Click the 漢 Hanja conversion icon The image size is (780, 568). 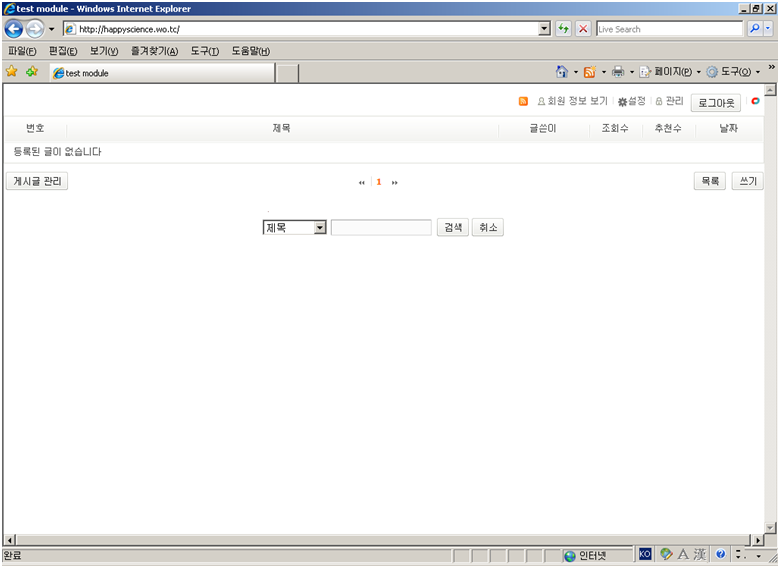[700, 554]
